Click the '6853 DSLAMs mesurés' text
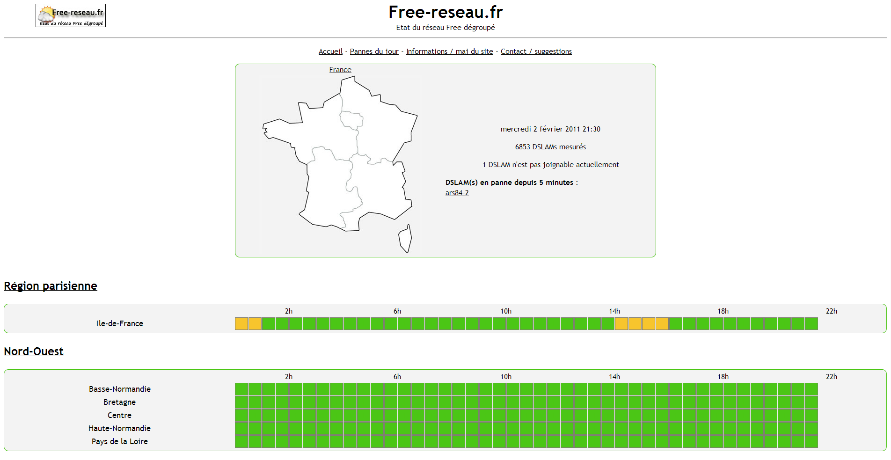Viewport: 891px width, 460px height. click(550, 147)
